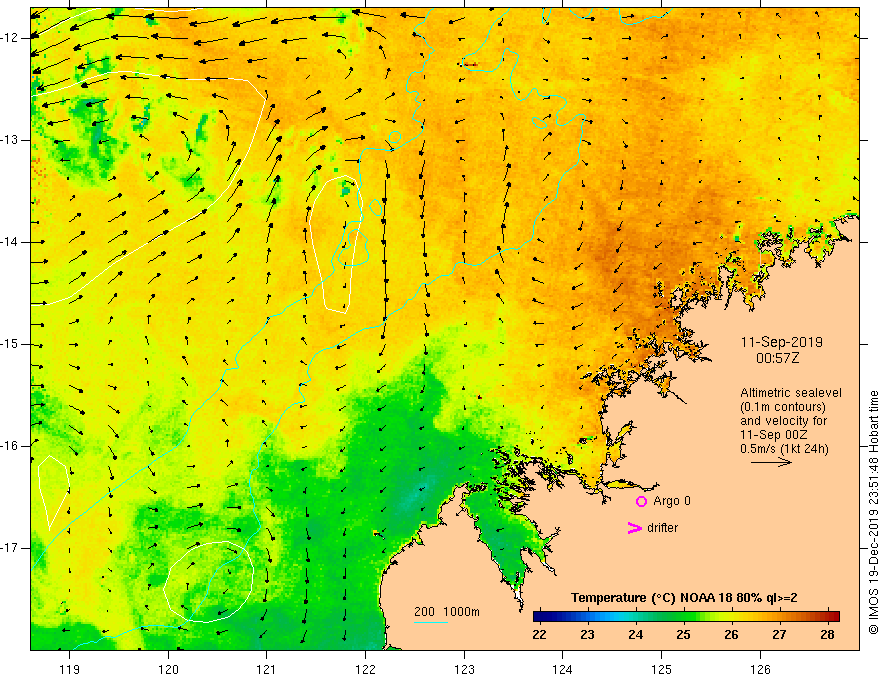Click the 121 longitude axis label
The image size is (880, 680).
pos(267,669)
